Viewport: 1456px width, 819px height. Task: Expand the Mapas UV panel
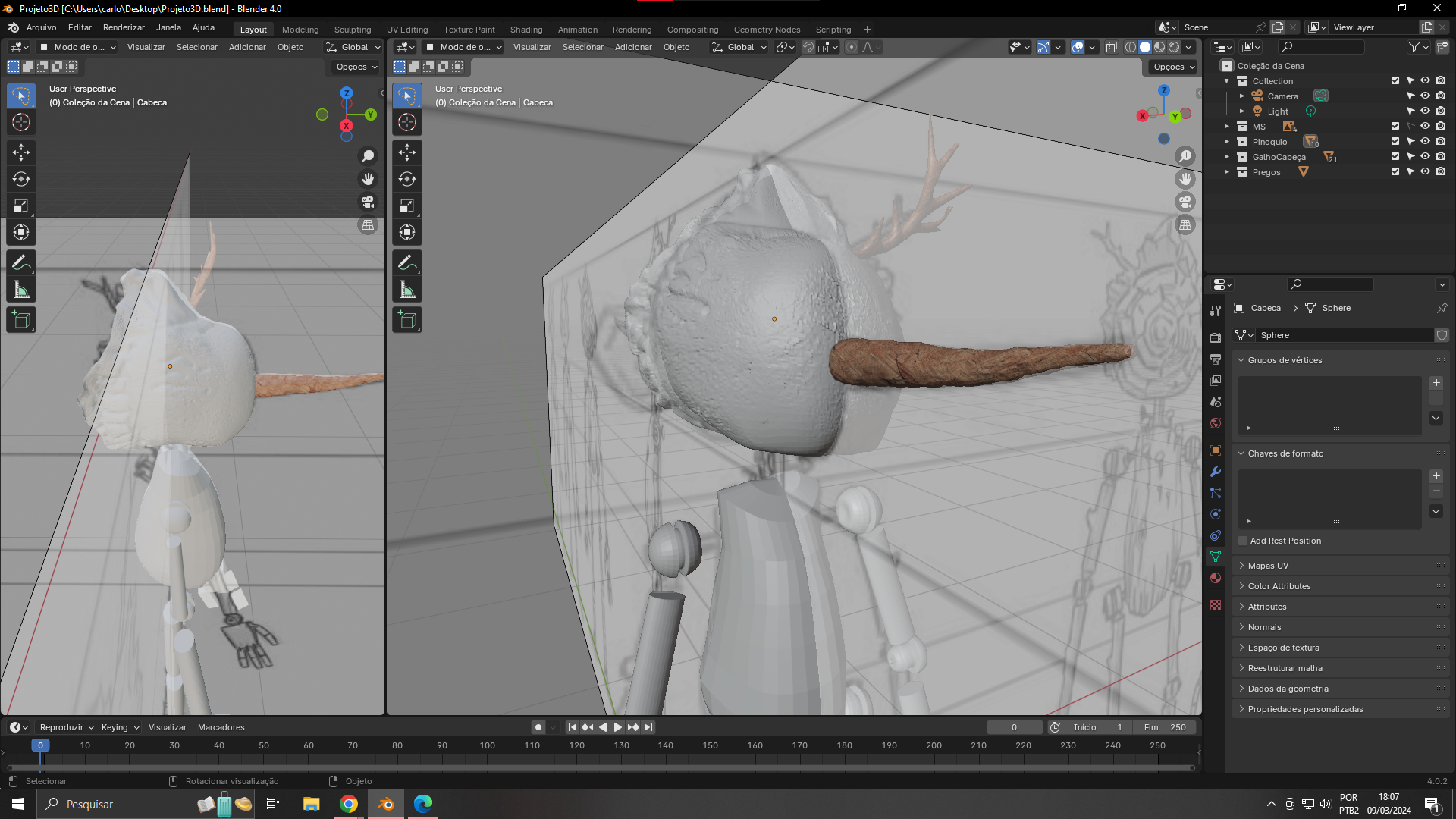click(1268, 566)
